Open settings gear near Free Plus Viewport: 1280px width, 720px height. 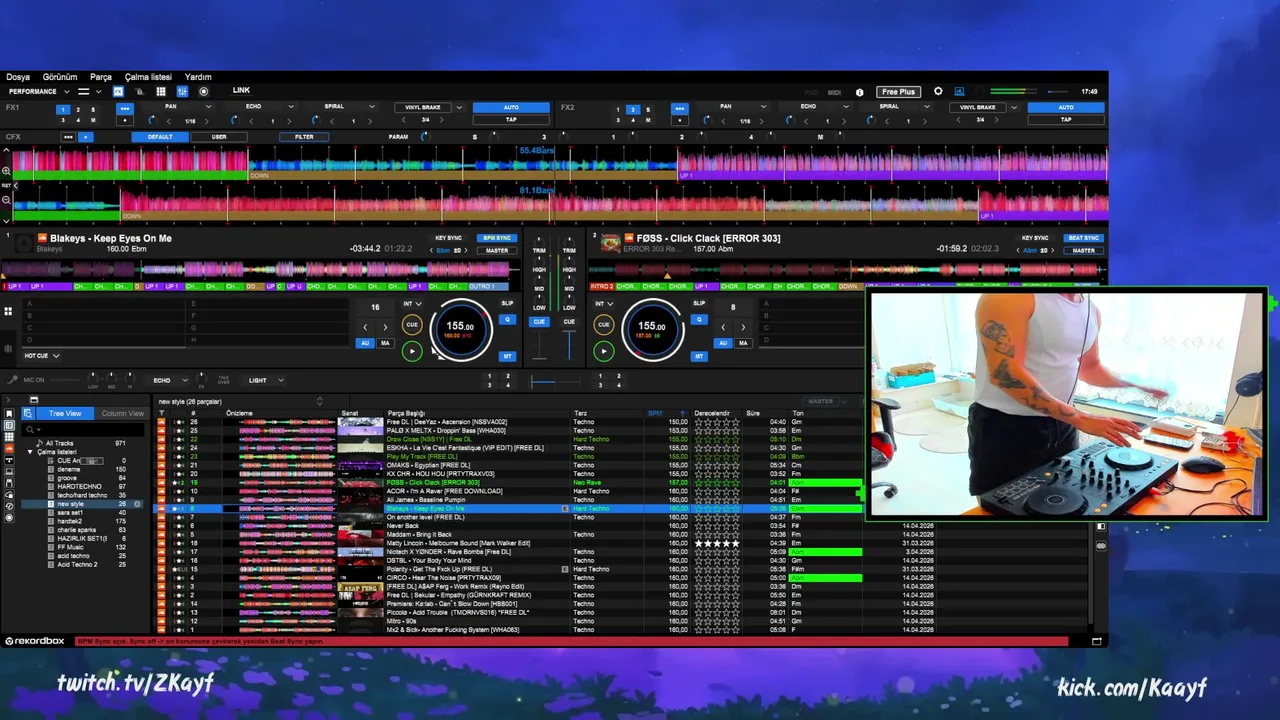coord(938,91)
